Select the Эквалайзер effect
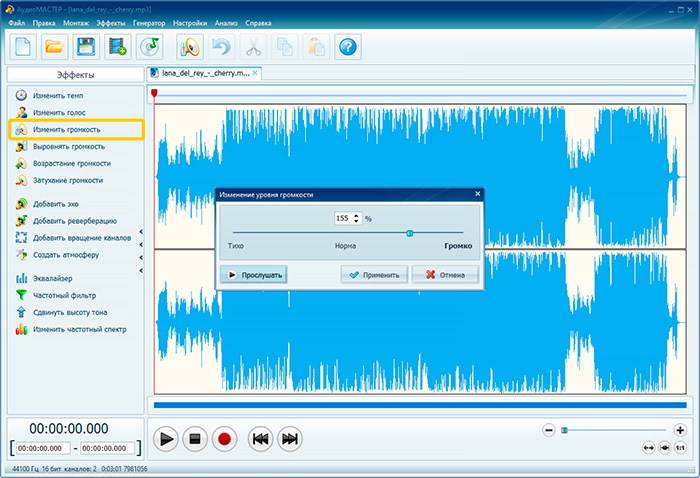Image resolution: width=700 pixels, height=478 pixels. coord(52,278)
